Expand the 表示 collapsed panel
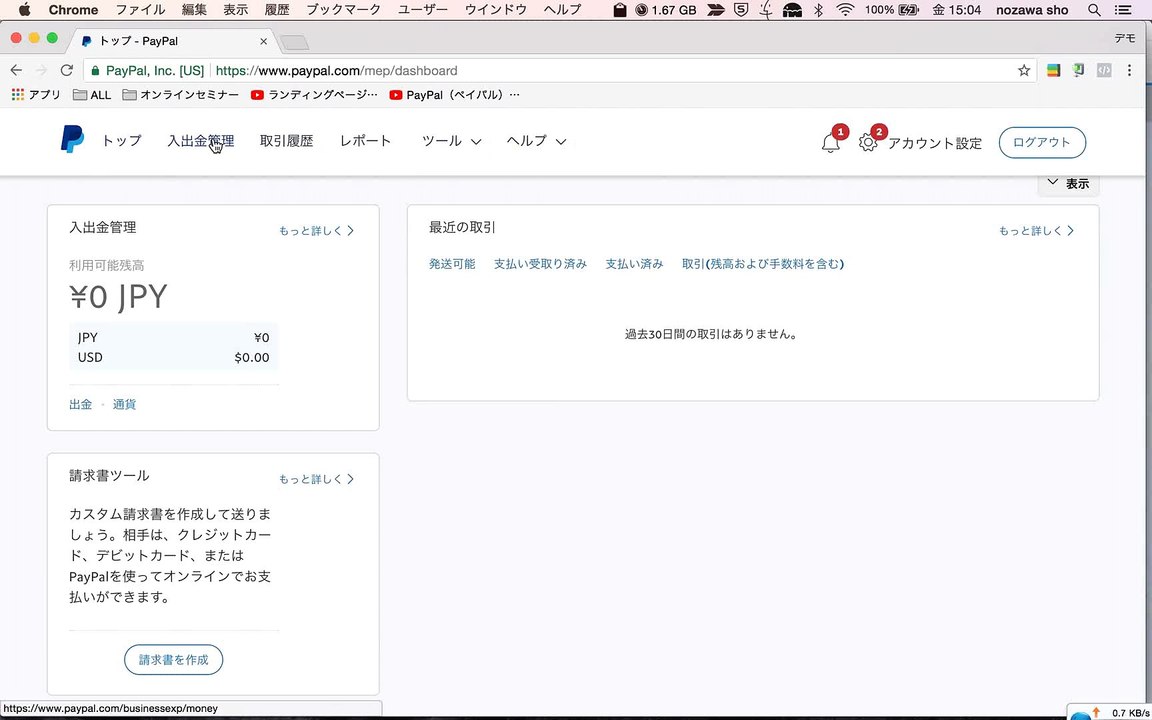The width and height of the screenshot is (1152, 720). click(1068, 184)
